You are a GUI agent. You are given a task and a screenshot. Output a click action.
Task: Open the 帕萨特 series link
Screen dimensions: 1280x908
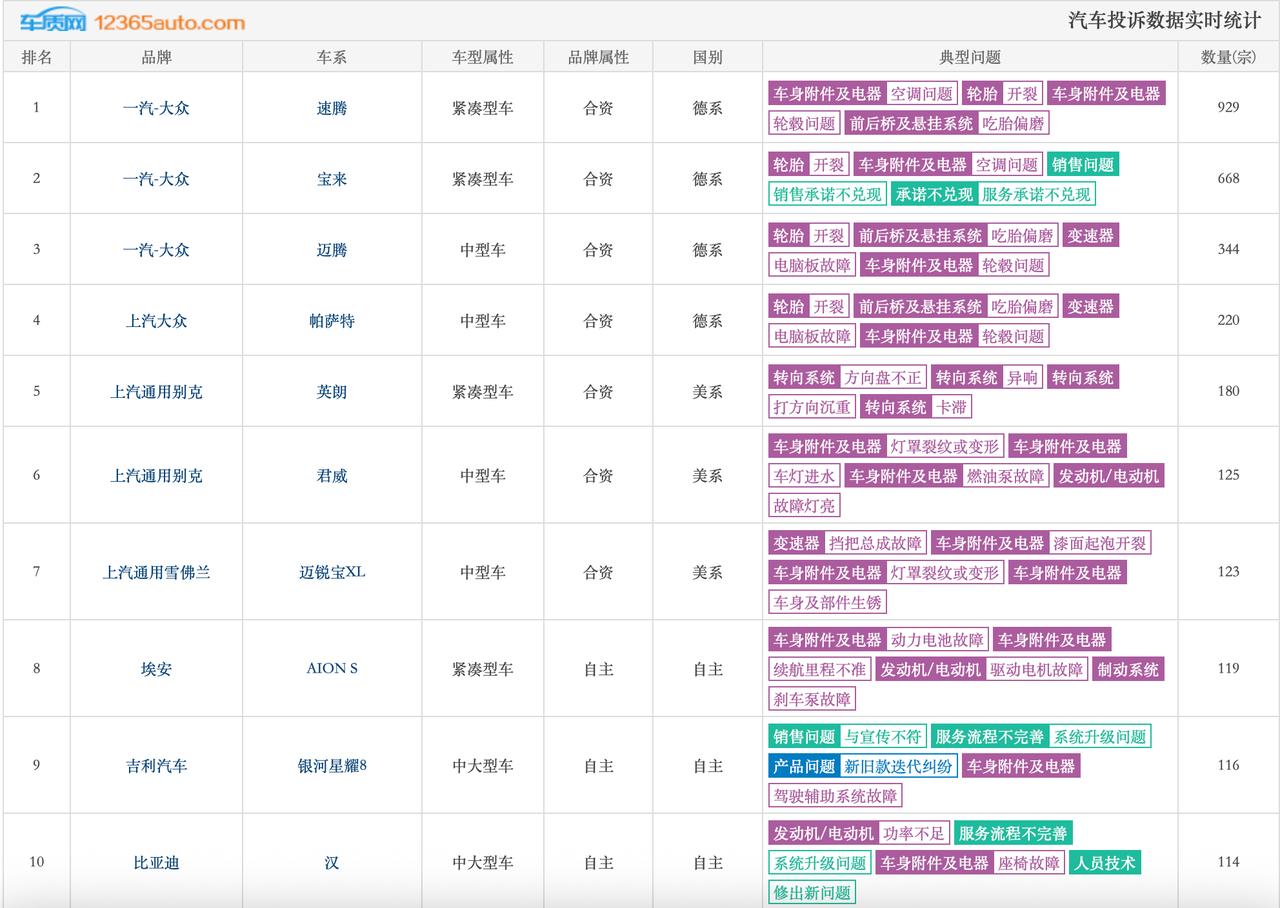pyautogui.click(x=332, y=321)
